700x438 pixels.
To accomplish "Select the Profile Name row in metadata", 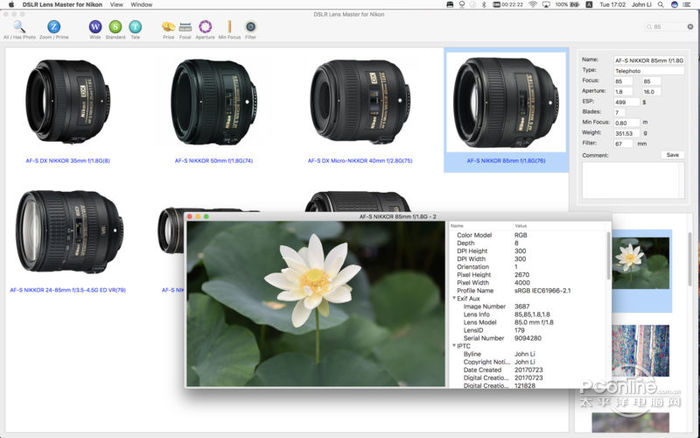I will tap(529, 291).
